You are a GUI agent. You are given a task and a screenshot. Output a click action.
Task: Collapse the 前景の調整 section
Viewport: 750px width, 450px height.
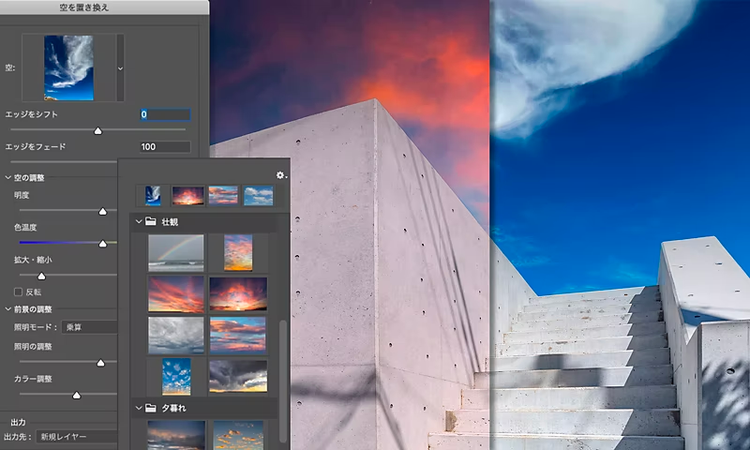(x=8, y=309)
